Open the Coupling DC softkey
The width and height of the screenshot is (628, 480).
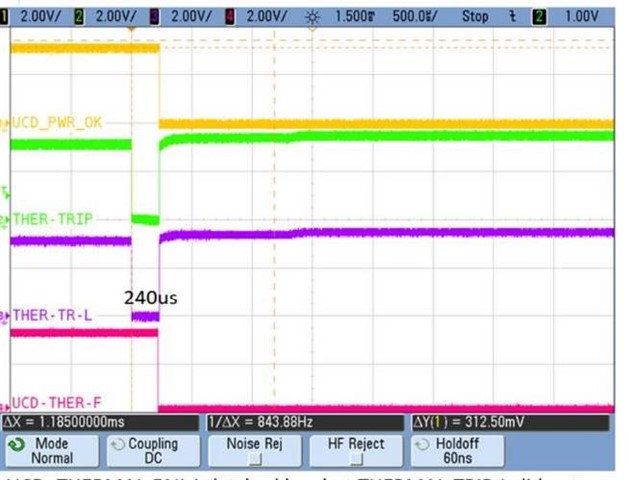point(153,451)
